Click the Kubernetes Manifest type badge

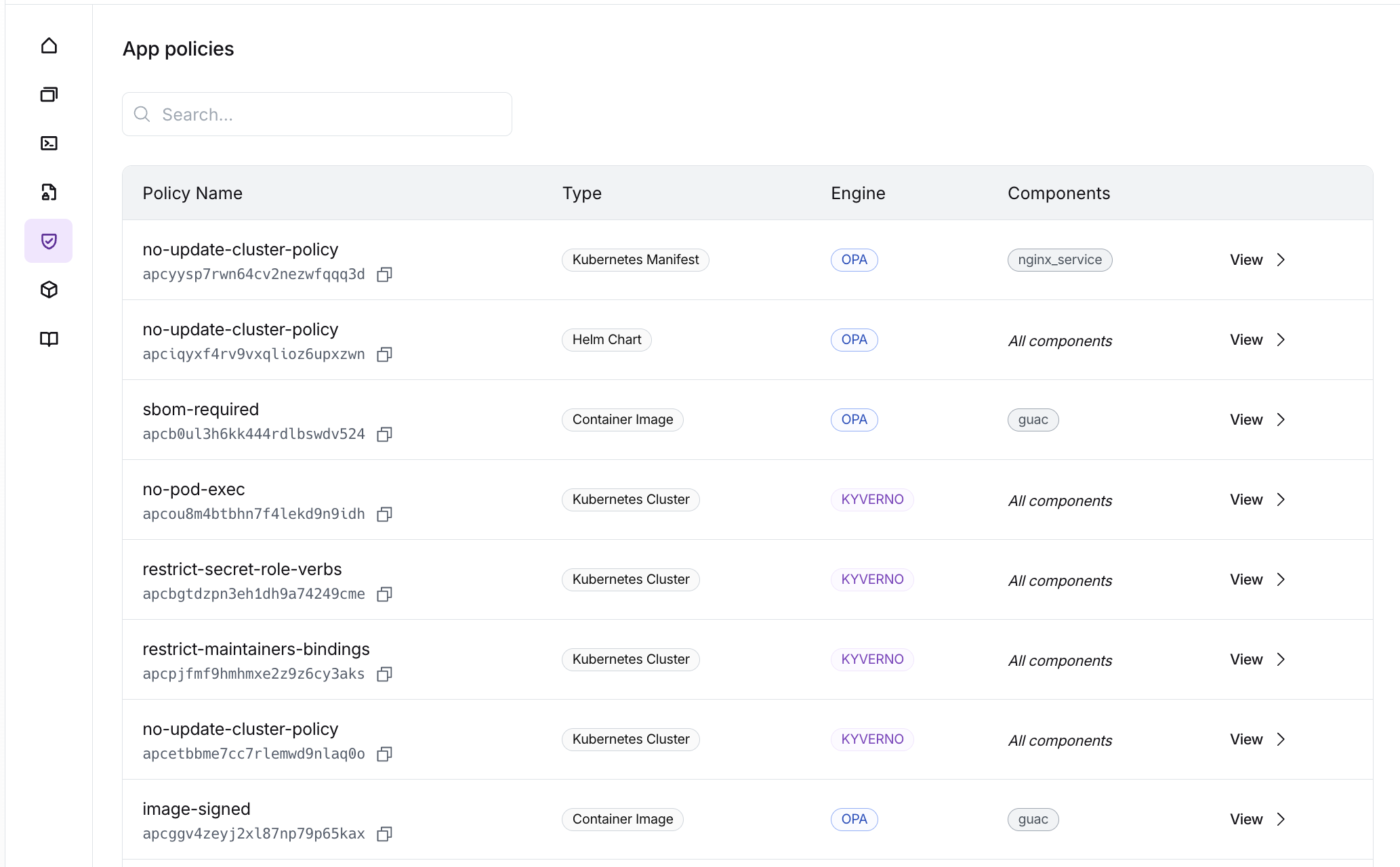(x=635, y=260)
